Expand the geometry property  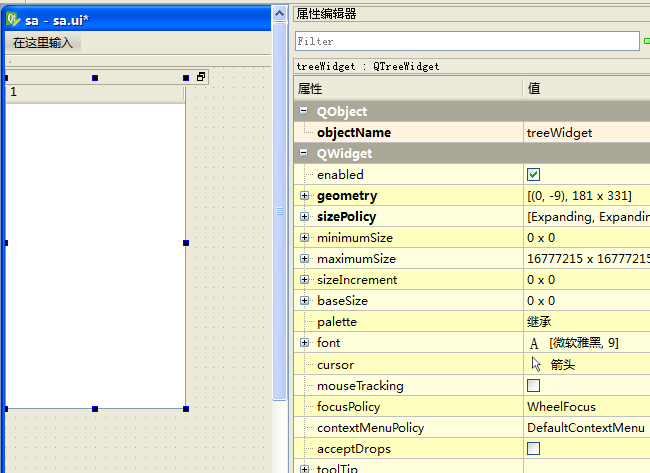tap(304, 196)
